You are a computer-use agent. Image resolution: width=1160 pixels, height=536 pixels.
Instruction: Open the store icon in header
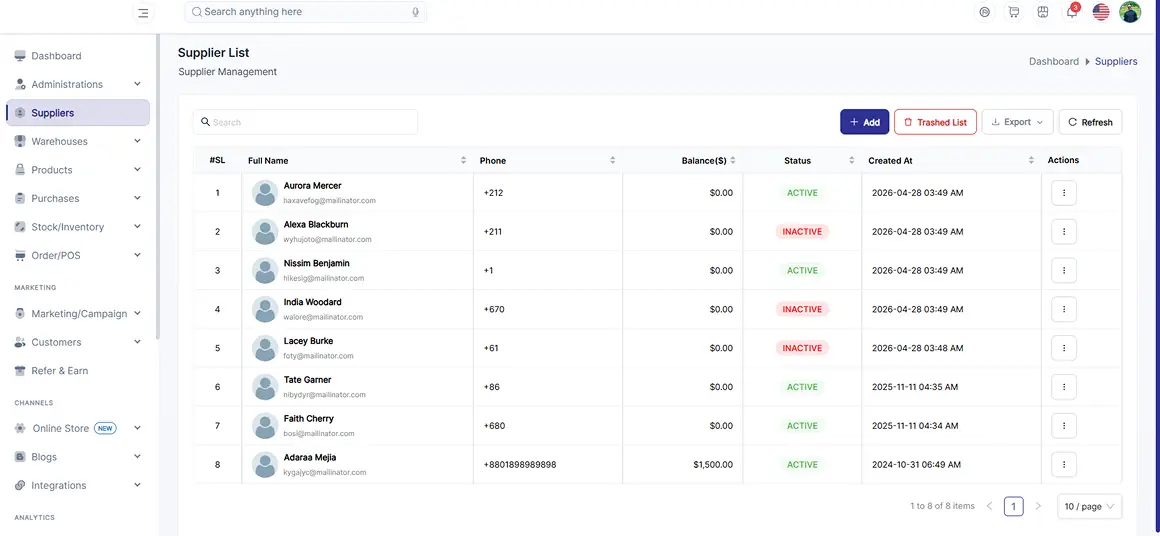(1042, 12)
